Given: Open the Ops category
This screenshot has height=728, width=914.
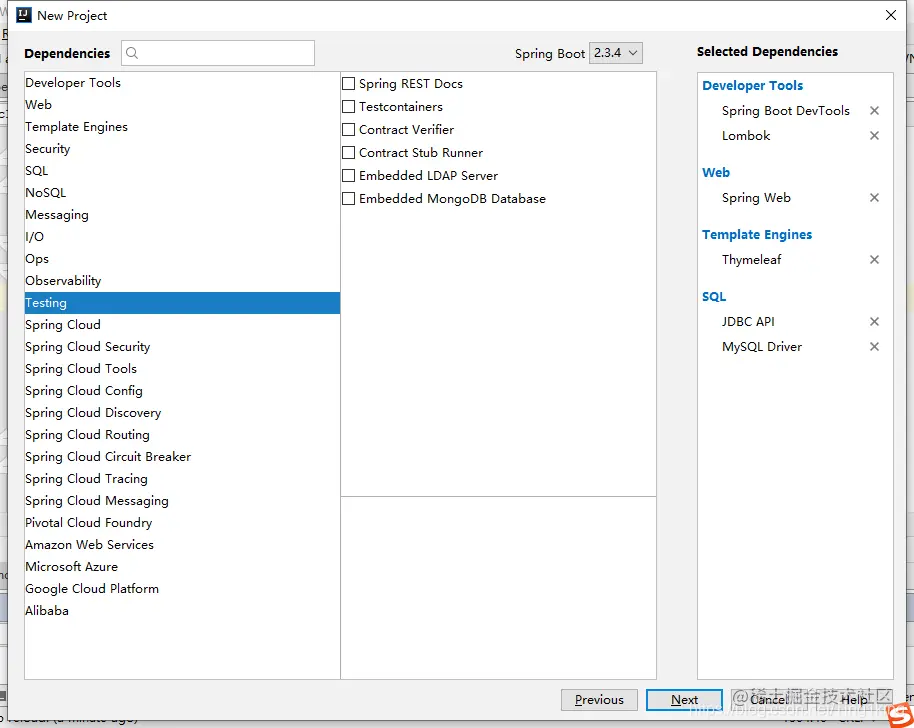Looking at the screenshot, I should pos(182,259).
